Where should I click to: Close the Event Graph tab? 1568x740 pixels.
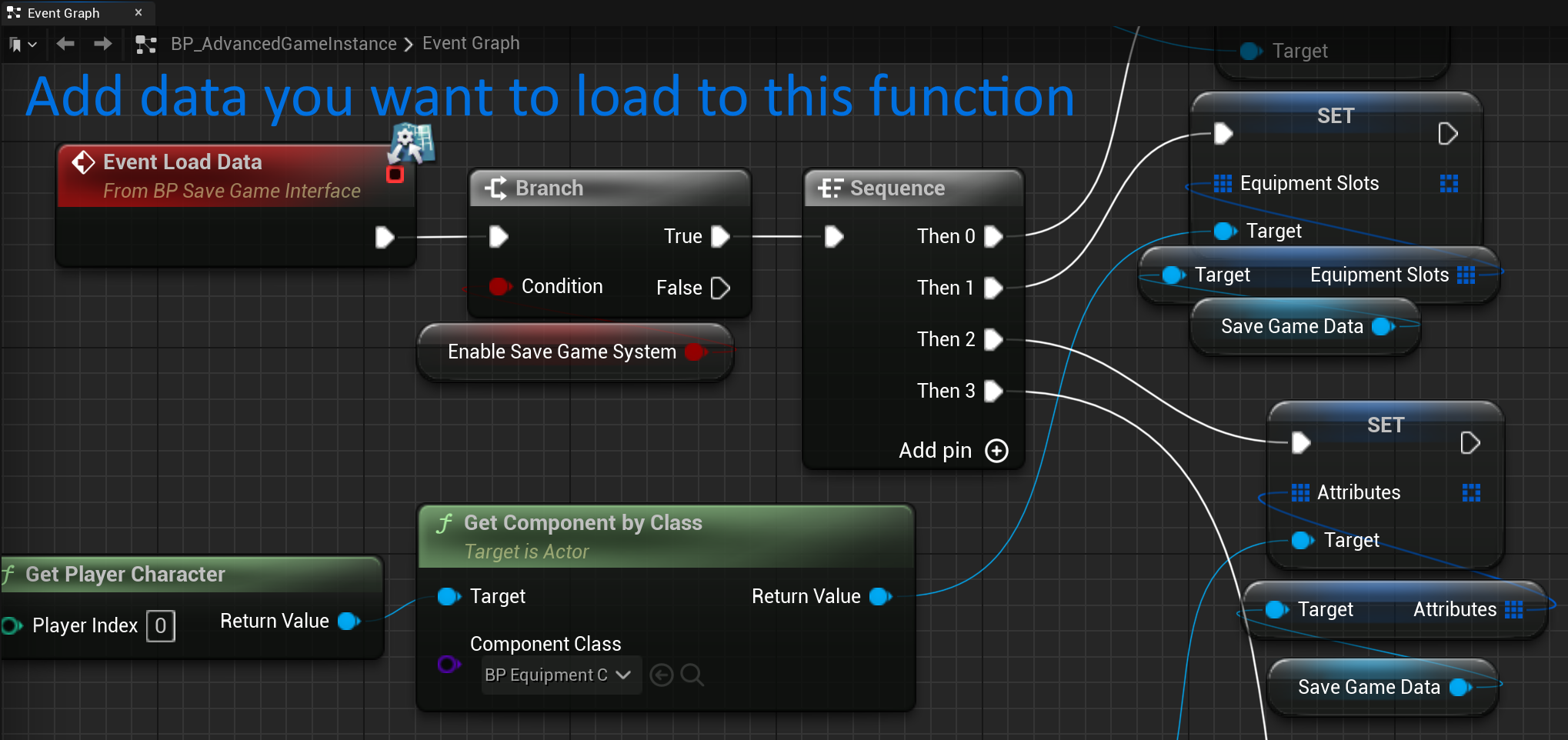(x=138, y=13)
